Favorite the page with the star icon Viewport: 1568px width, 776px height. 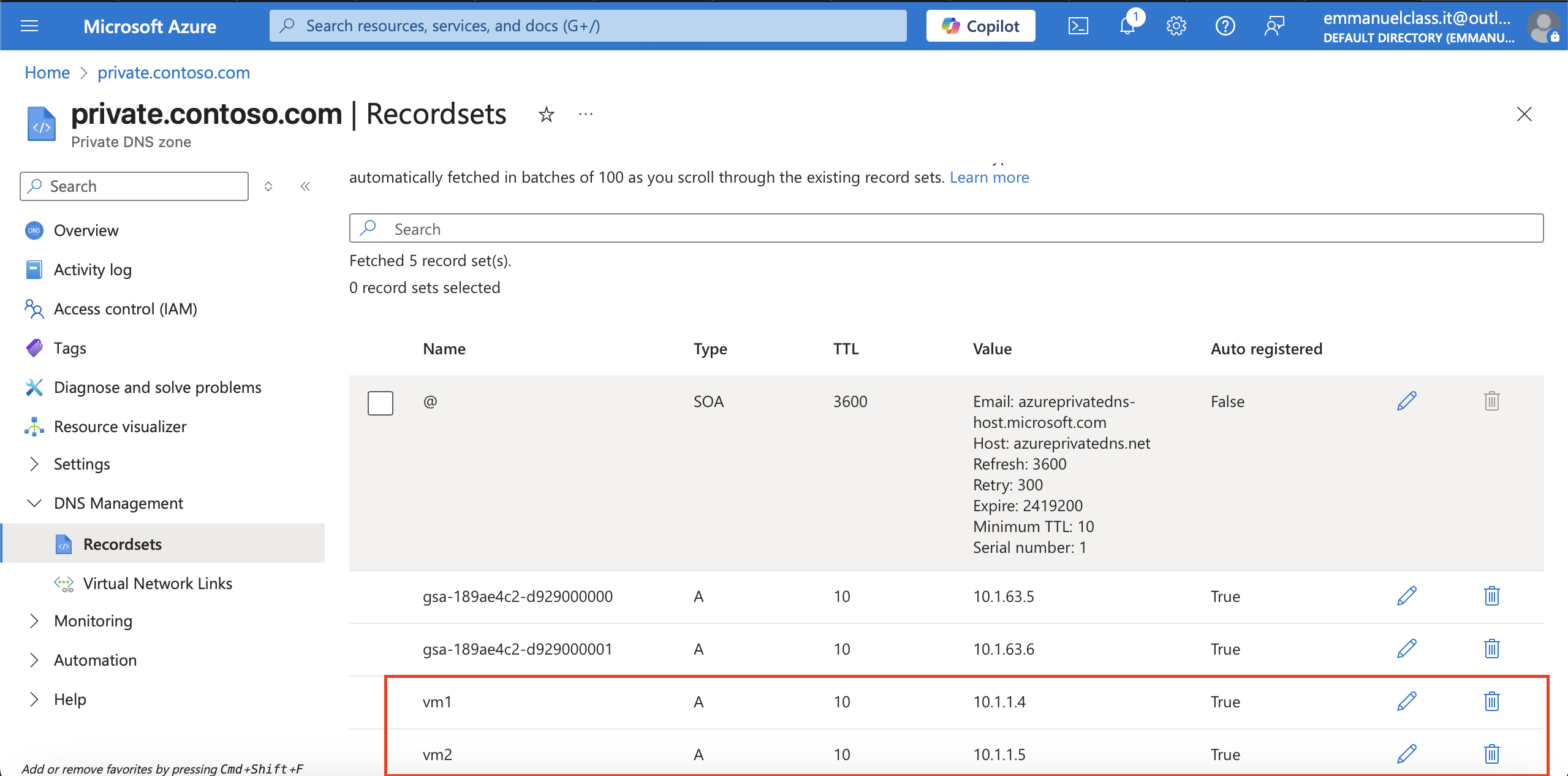coord(546,115)
